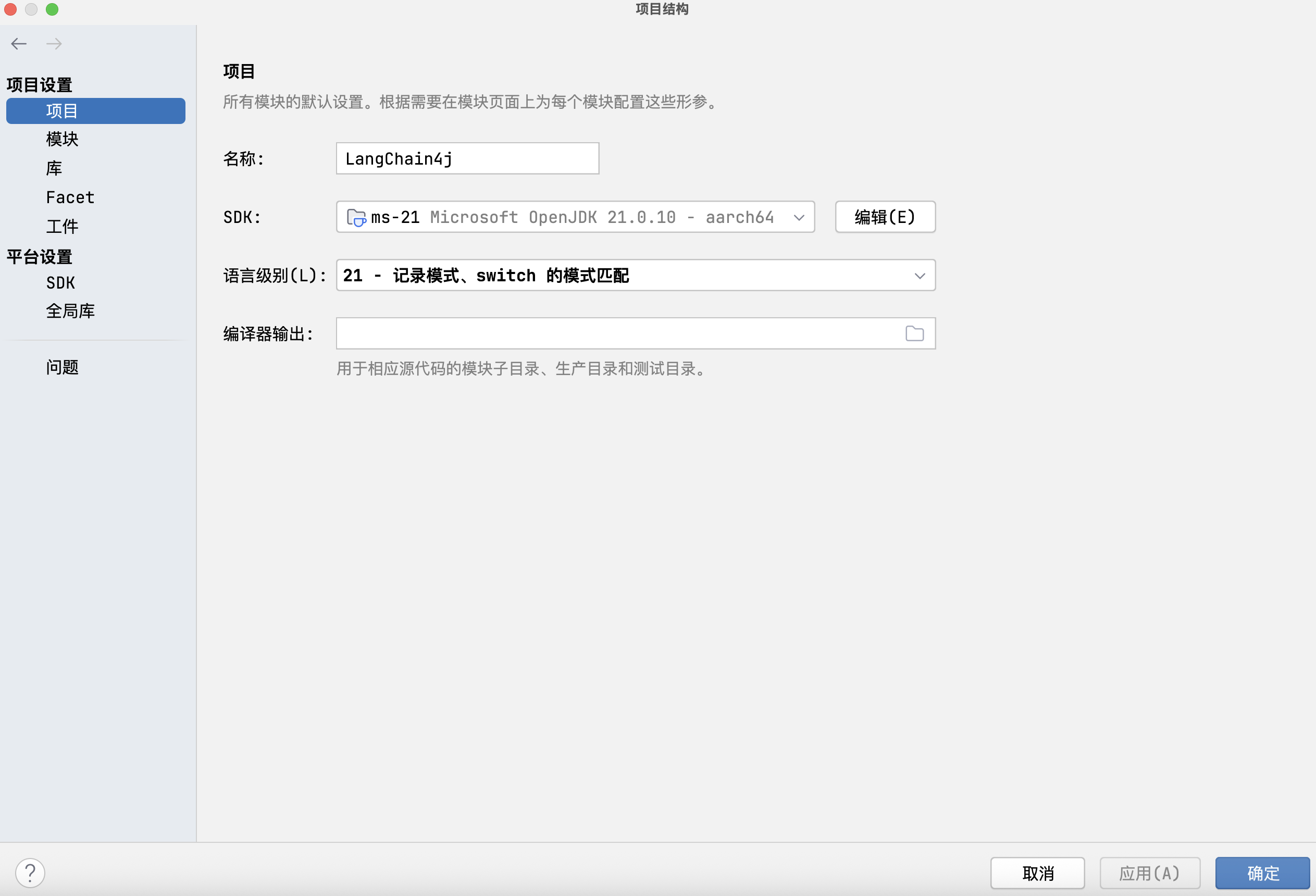Viewport: 1316px width, 896px height.
Task: Open the Facet settings page
Action: tap(70, 197)
